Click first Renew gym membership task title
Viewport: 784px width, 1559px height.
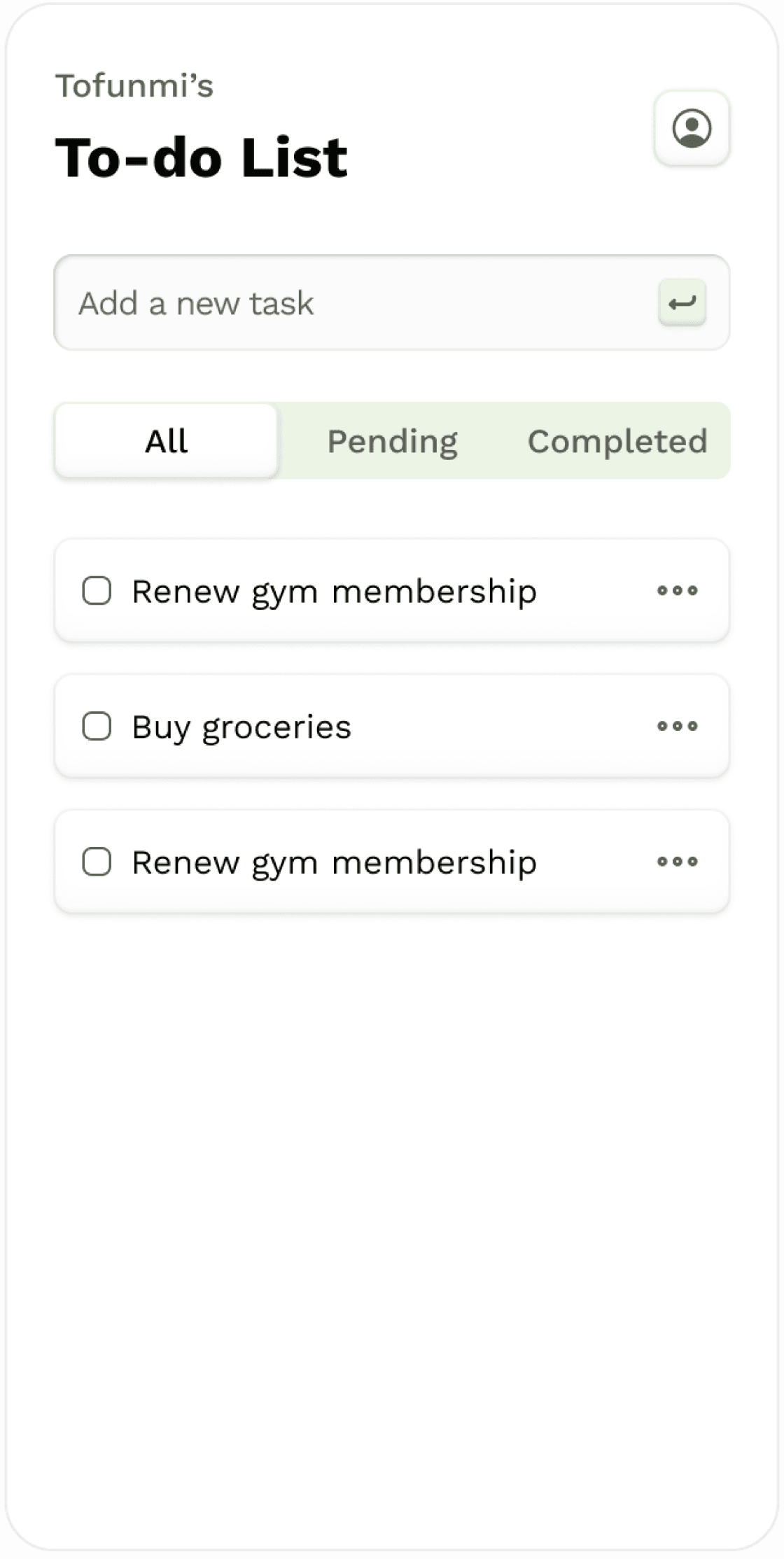click(334, 592)
